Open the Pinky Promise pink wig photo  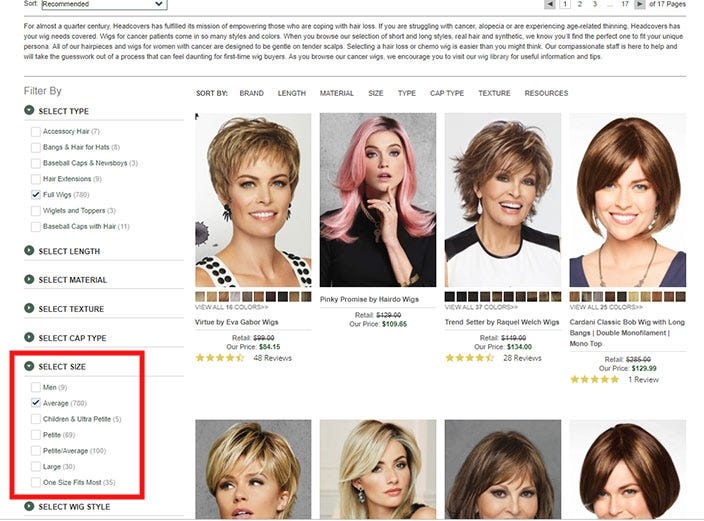pos(378,200)
